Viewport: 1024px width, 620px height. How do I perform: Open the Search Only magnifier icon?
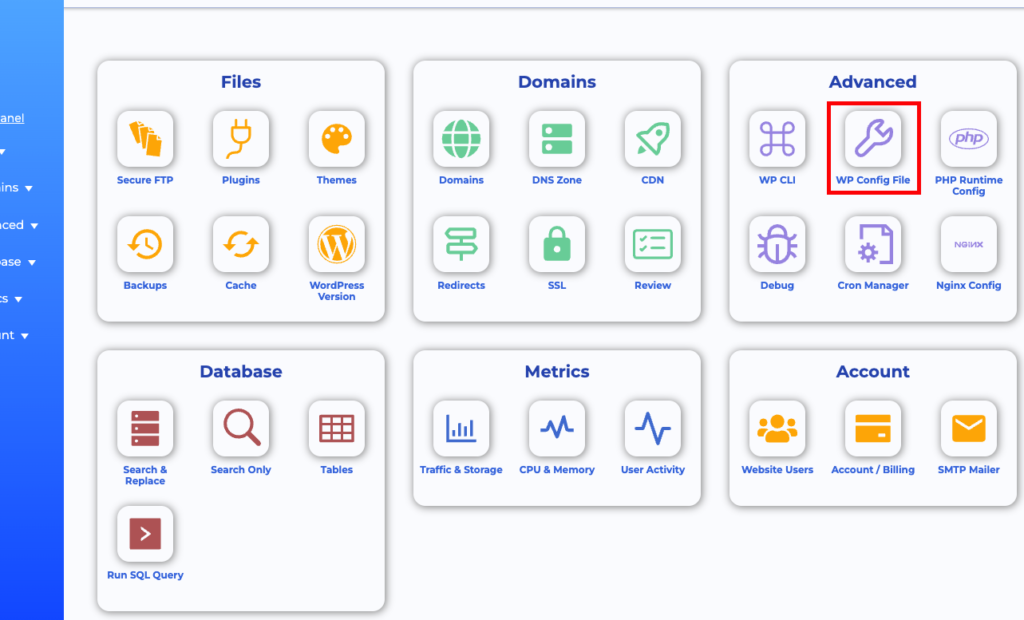240,429
